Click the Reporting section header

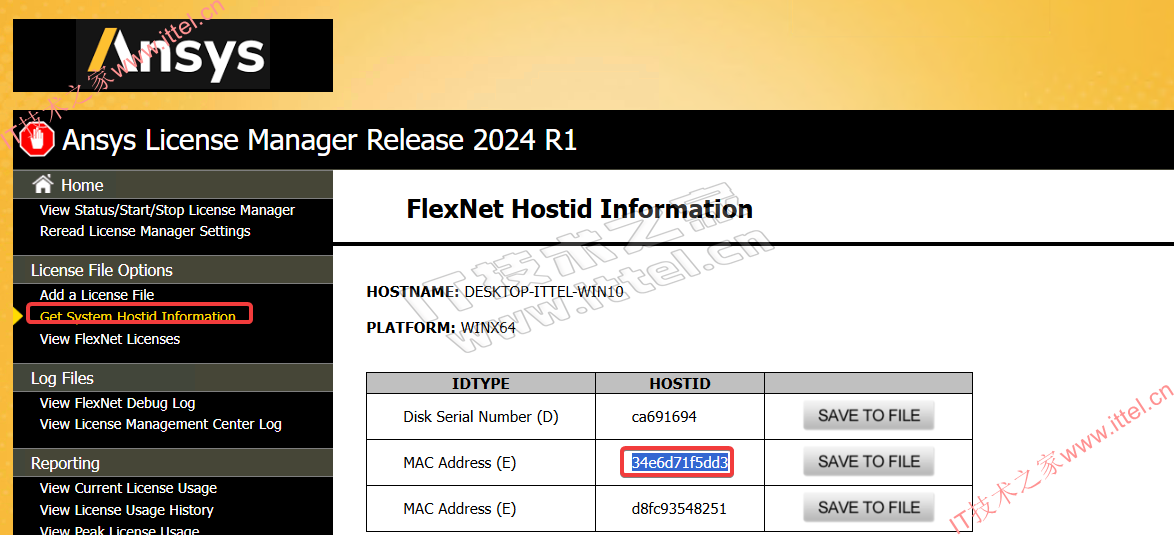pyautogui.click(x=173, y=463)
